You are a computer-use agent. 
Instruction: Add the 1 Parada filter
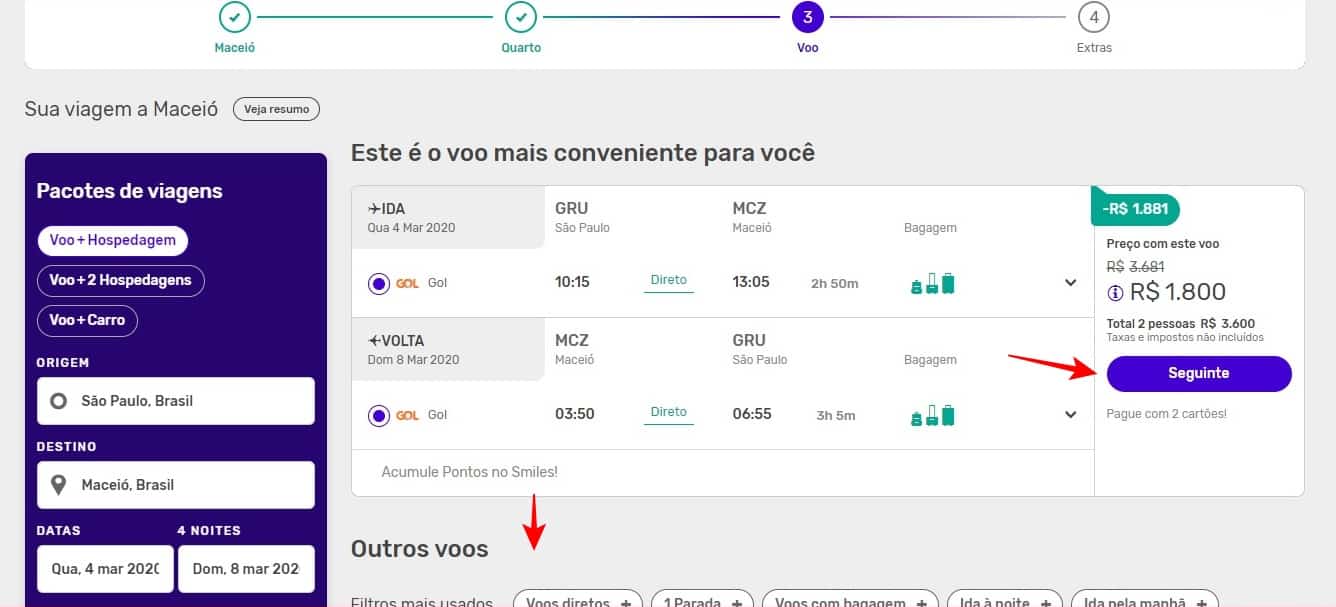tap(702, 601)
